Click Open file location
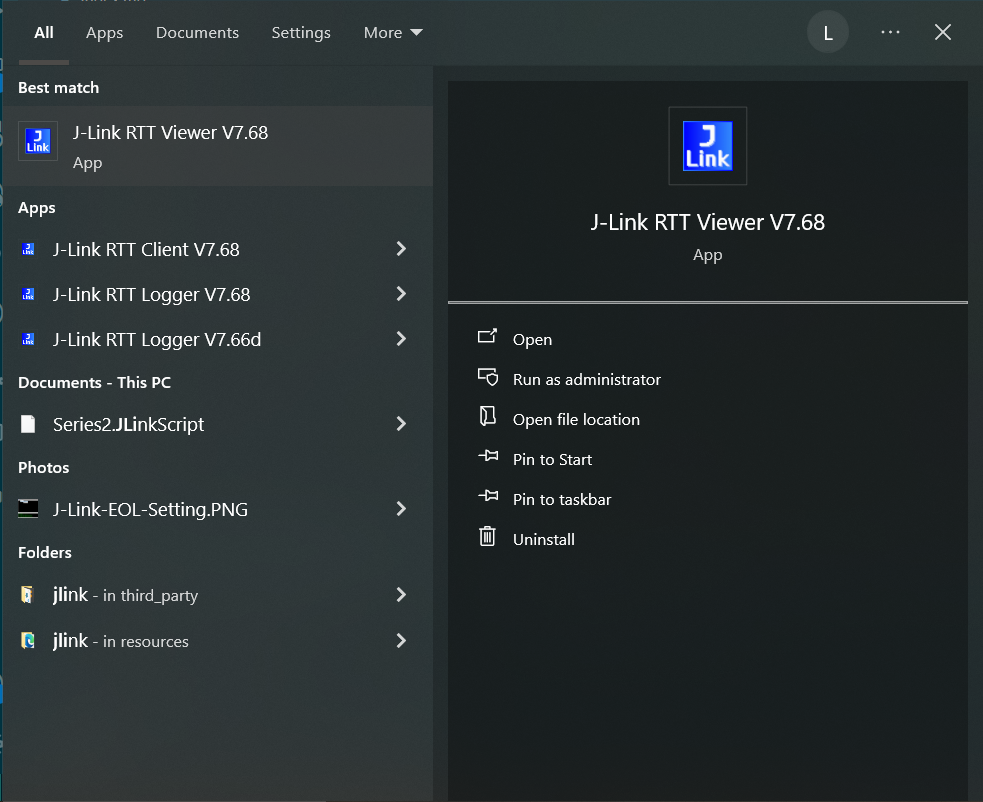Viewport: 983px width, 802px height. pos(575,419)
